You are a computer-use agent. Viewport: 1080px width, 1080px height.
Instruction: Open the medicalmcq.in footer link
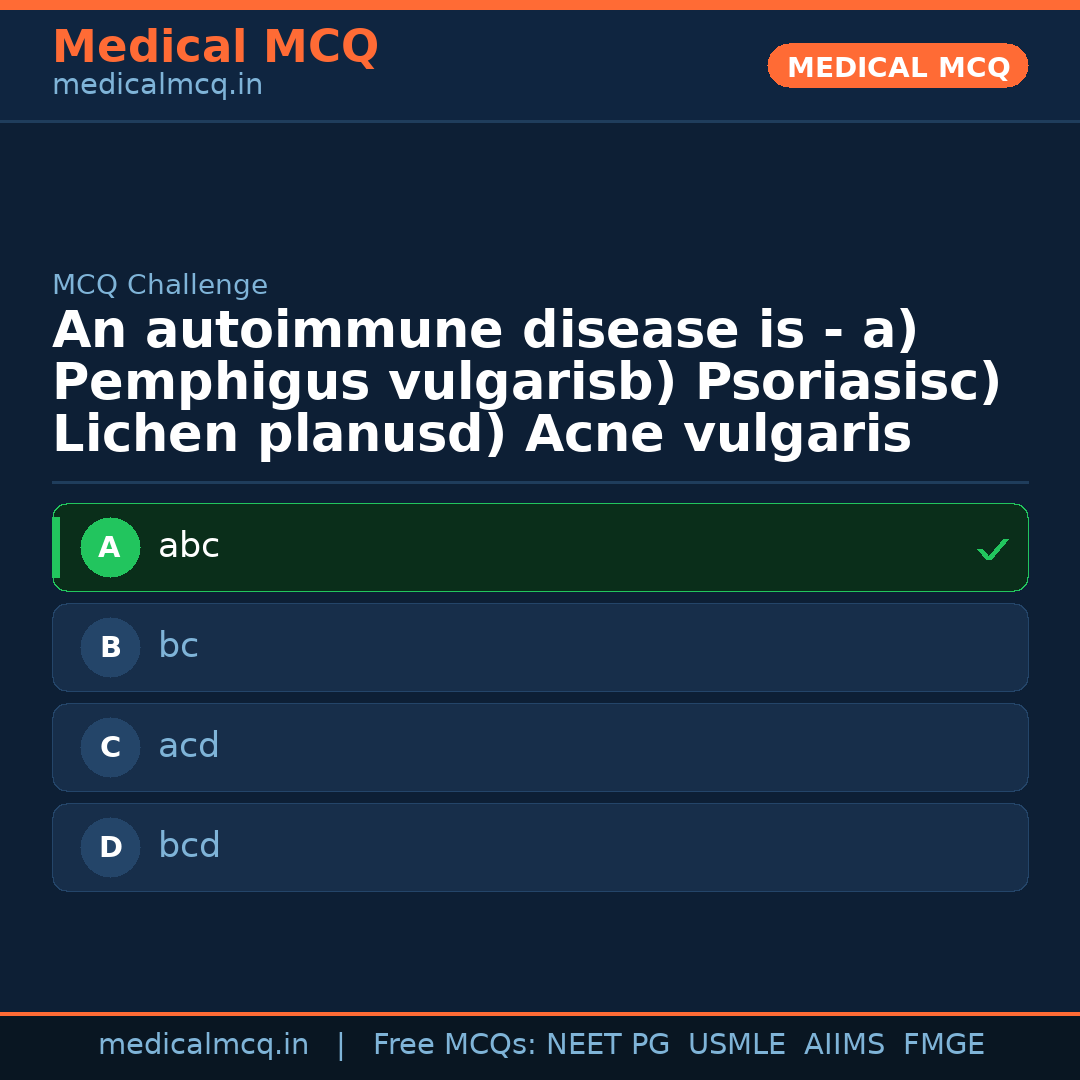203,1043
